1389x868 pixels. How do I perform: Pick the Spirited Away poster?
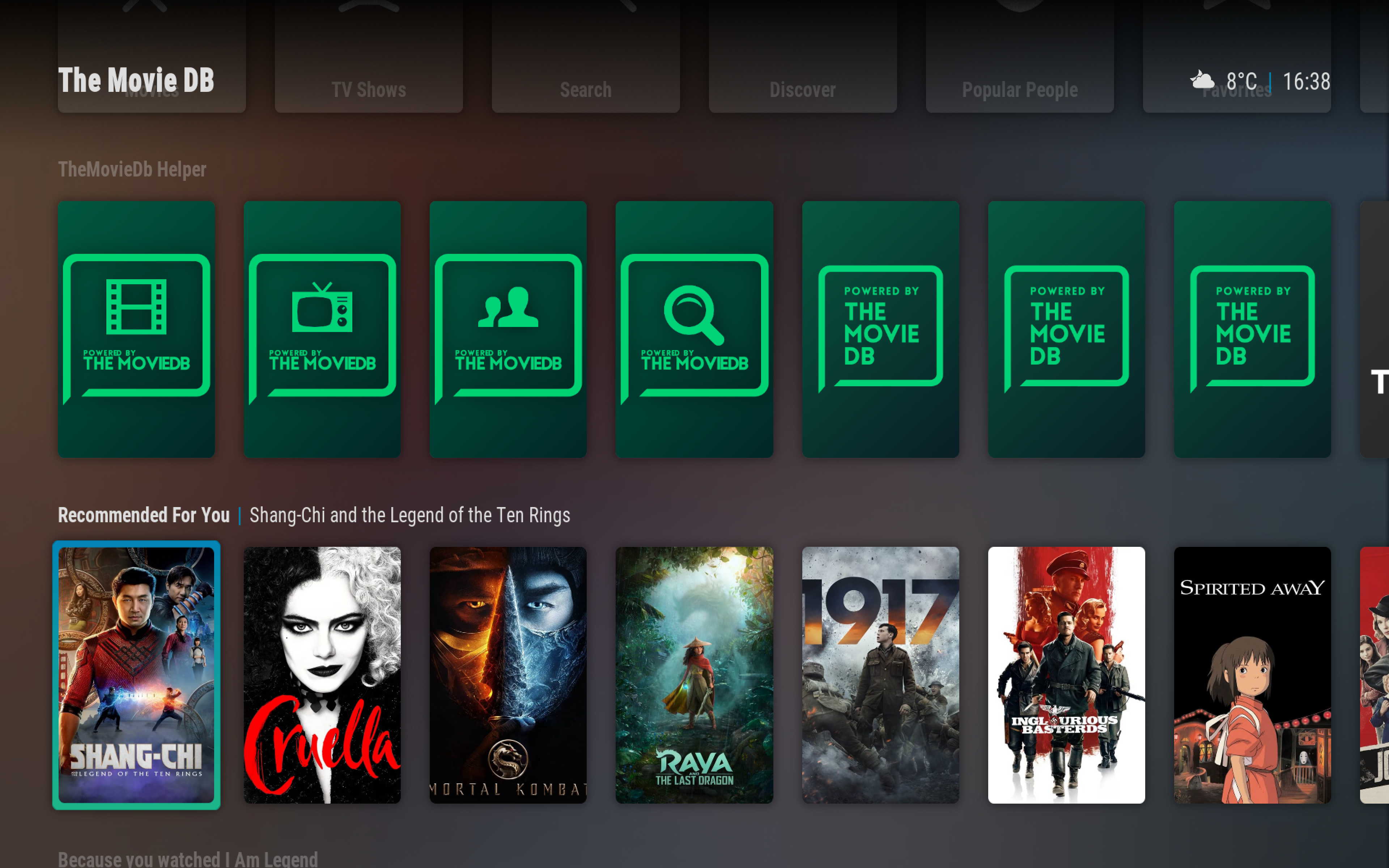pos(1252,675)
